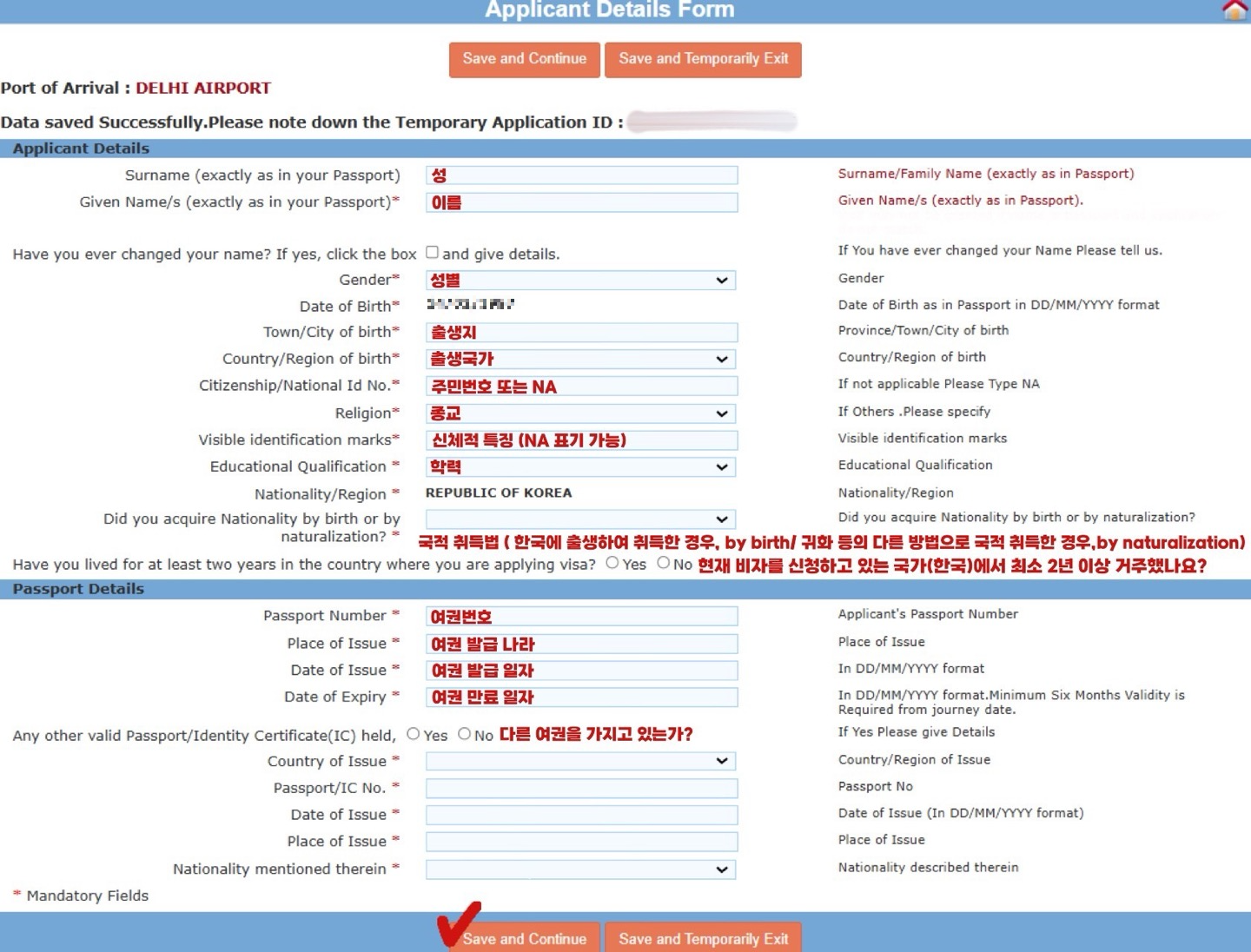The height and width of the screenshot is (952, 1251).
Task: Click the Town/City of birth field
Action: tap(582, 333)
